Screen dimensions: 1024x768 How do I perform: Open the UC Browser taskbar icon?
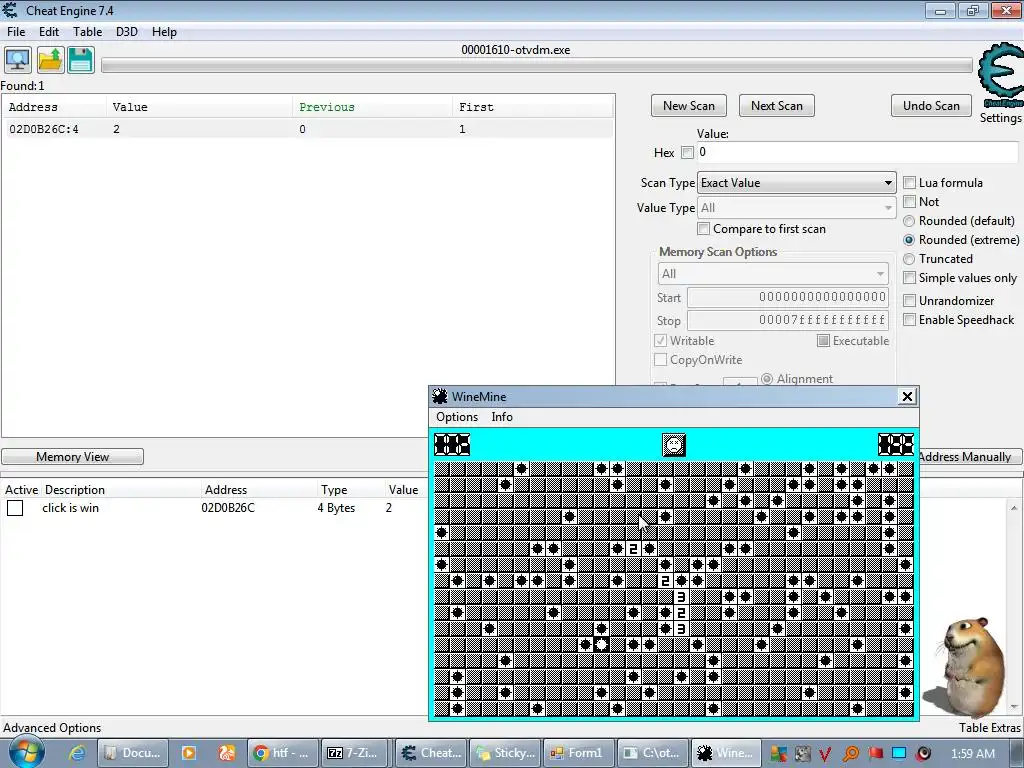click(x=227, y=753)
